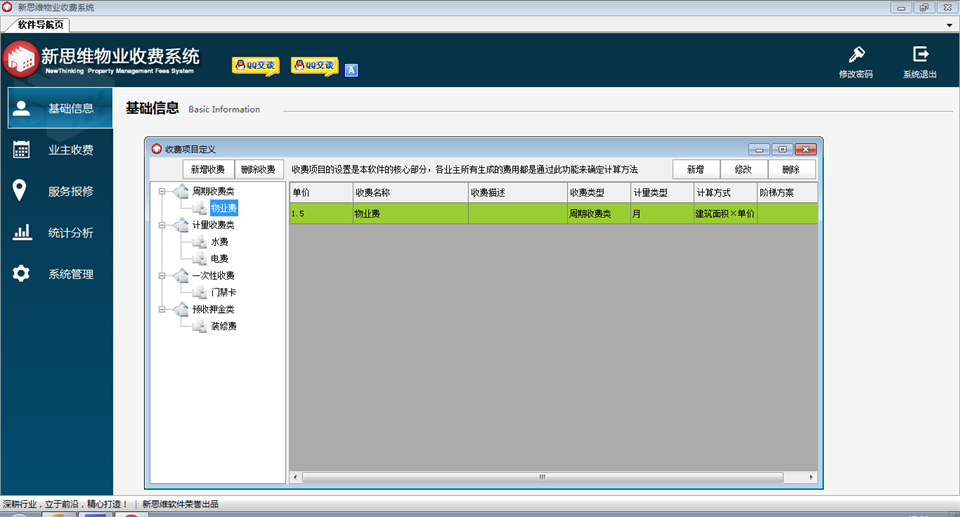Select the 基础信息 sidebar menu item
Image resolution: width=960 pixels, height=517 pixels.
pyautogui.click(x=60, y=108)
